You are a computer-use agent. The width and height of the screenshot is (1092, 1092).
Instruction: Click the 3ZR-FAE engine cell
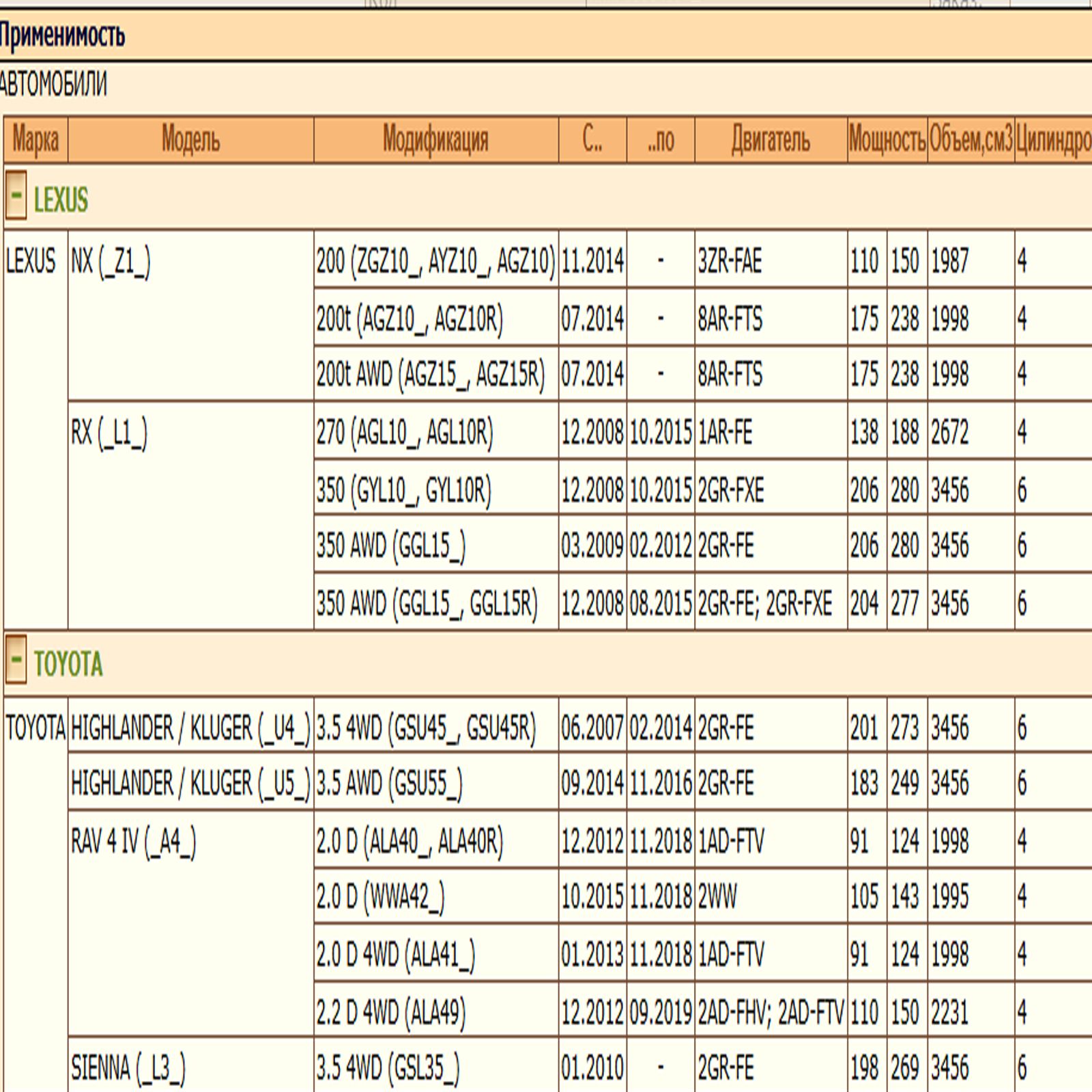coord(730,261)
